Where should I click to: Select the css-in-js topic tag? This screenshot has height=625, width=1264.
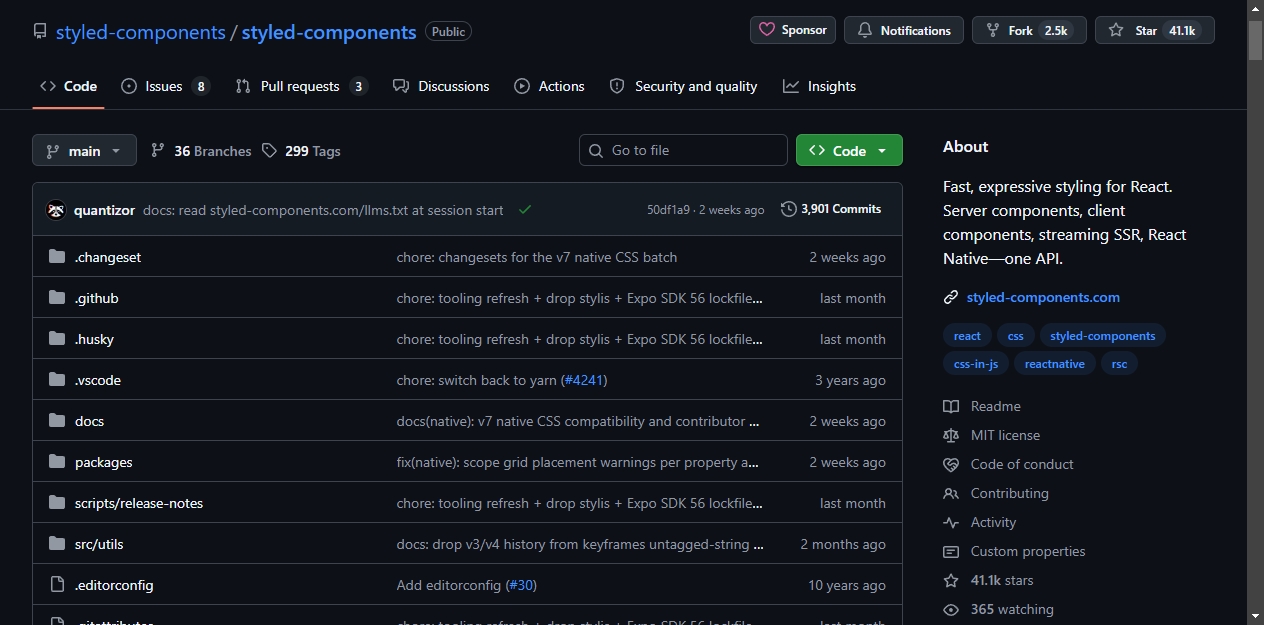click(x=976, y=364)
